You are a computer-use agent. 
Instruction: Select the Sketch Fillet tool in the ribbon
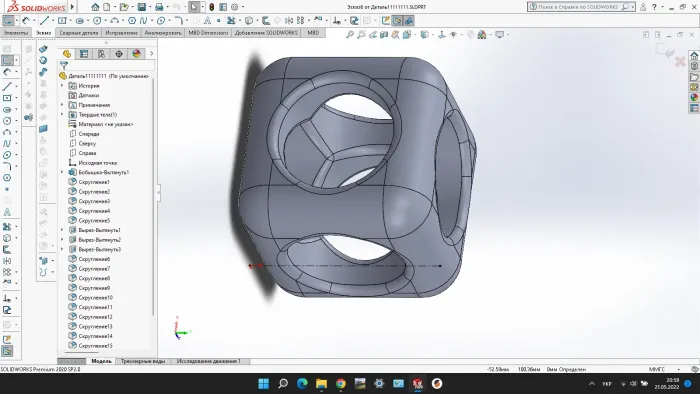point(178,21)
